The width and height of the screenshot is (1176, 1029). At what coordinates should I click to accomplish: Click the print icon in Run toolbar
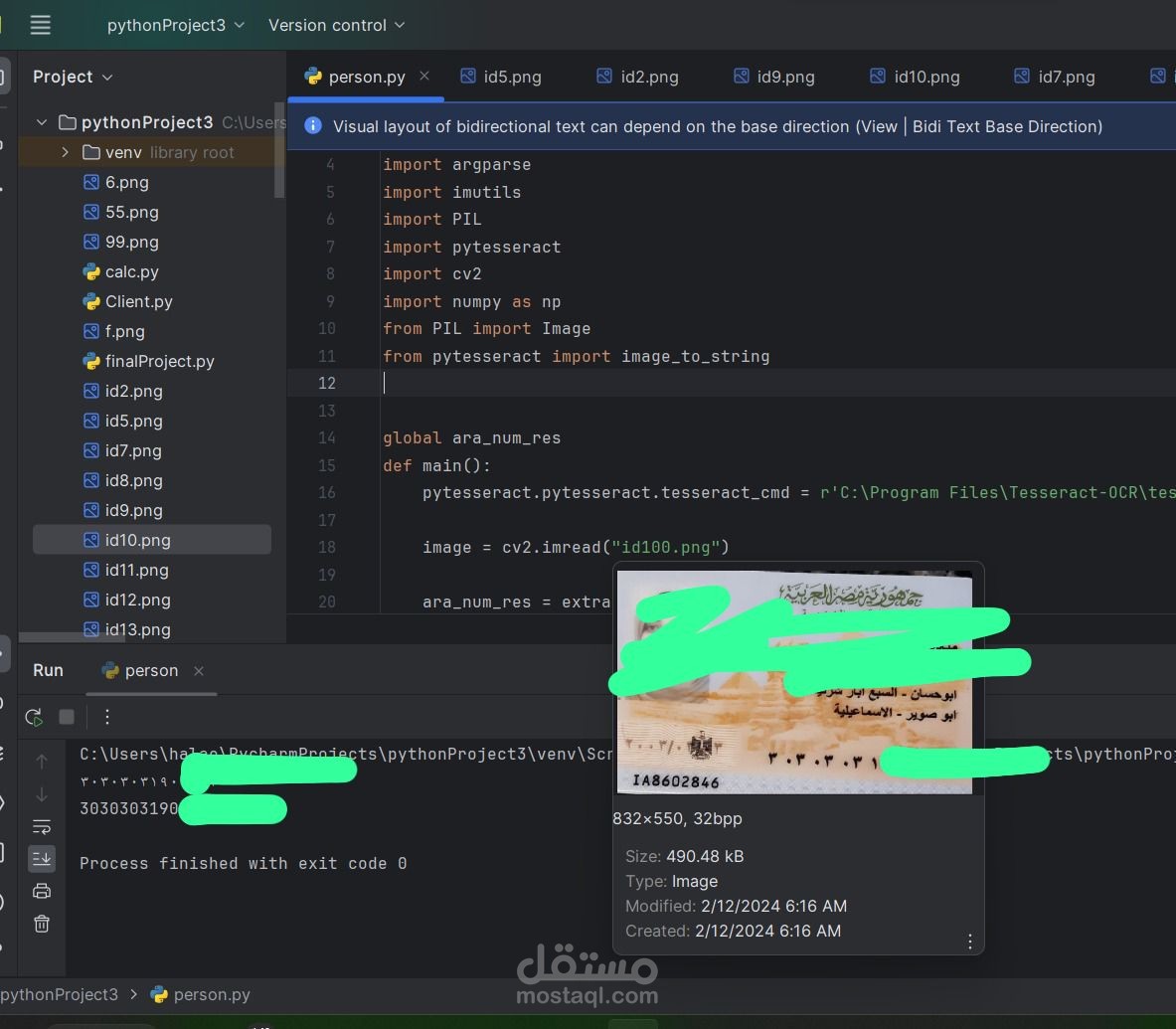point(41,891)
